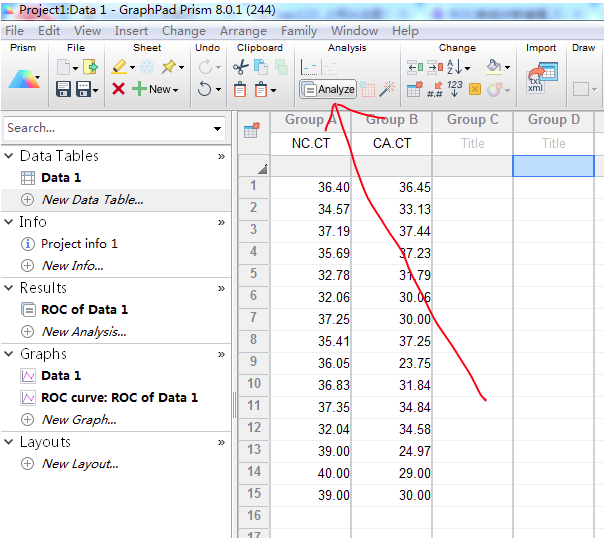The height and width of the screenshot is (546, 607).
Task: Click the NC.CT column title cell
Action: point(311,144)
